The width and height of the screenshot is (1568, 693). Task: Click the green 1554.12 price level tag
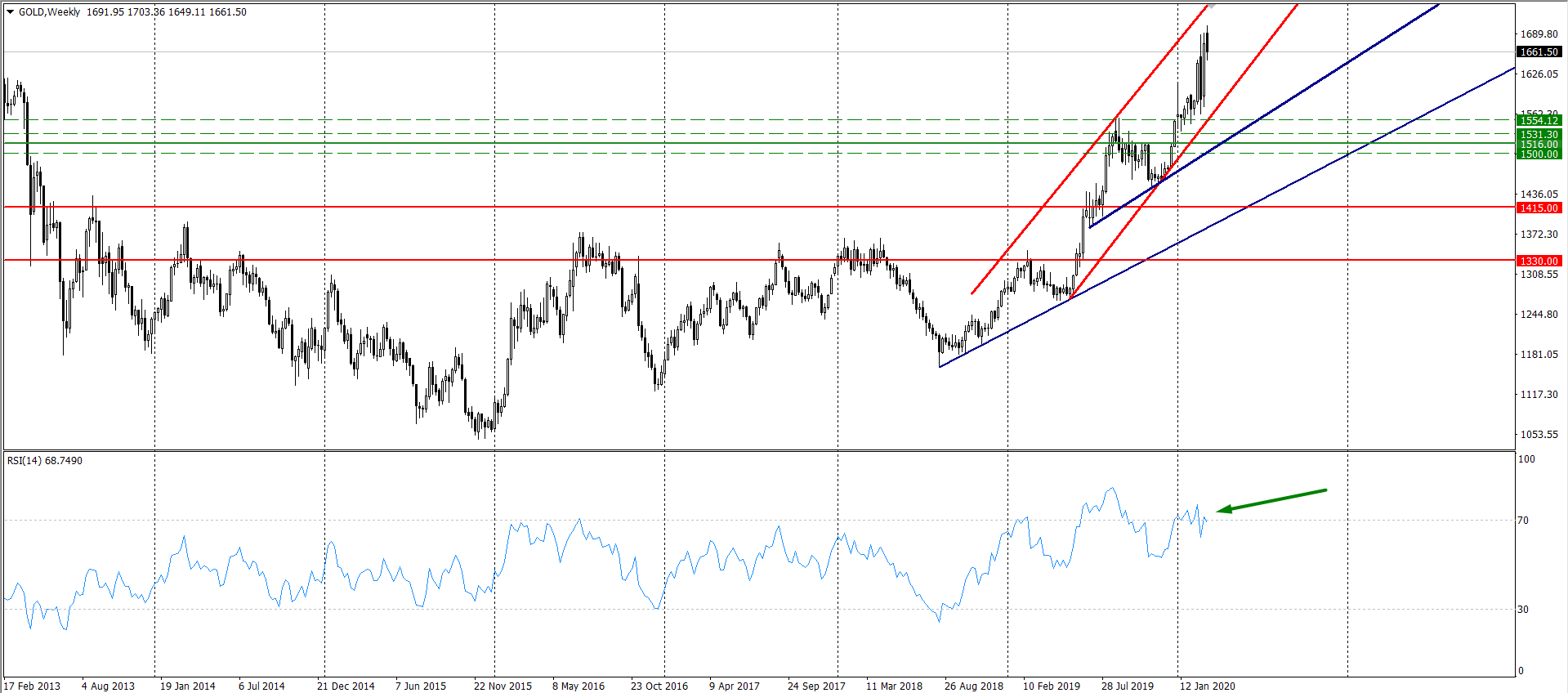[1539, 121]
